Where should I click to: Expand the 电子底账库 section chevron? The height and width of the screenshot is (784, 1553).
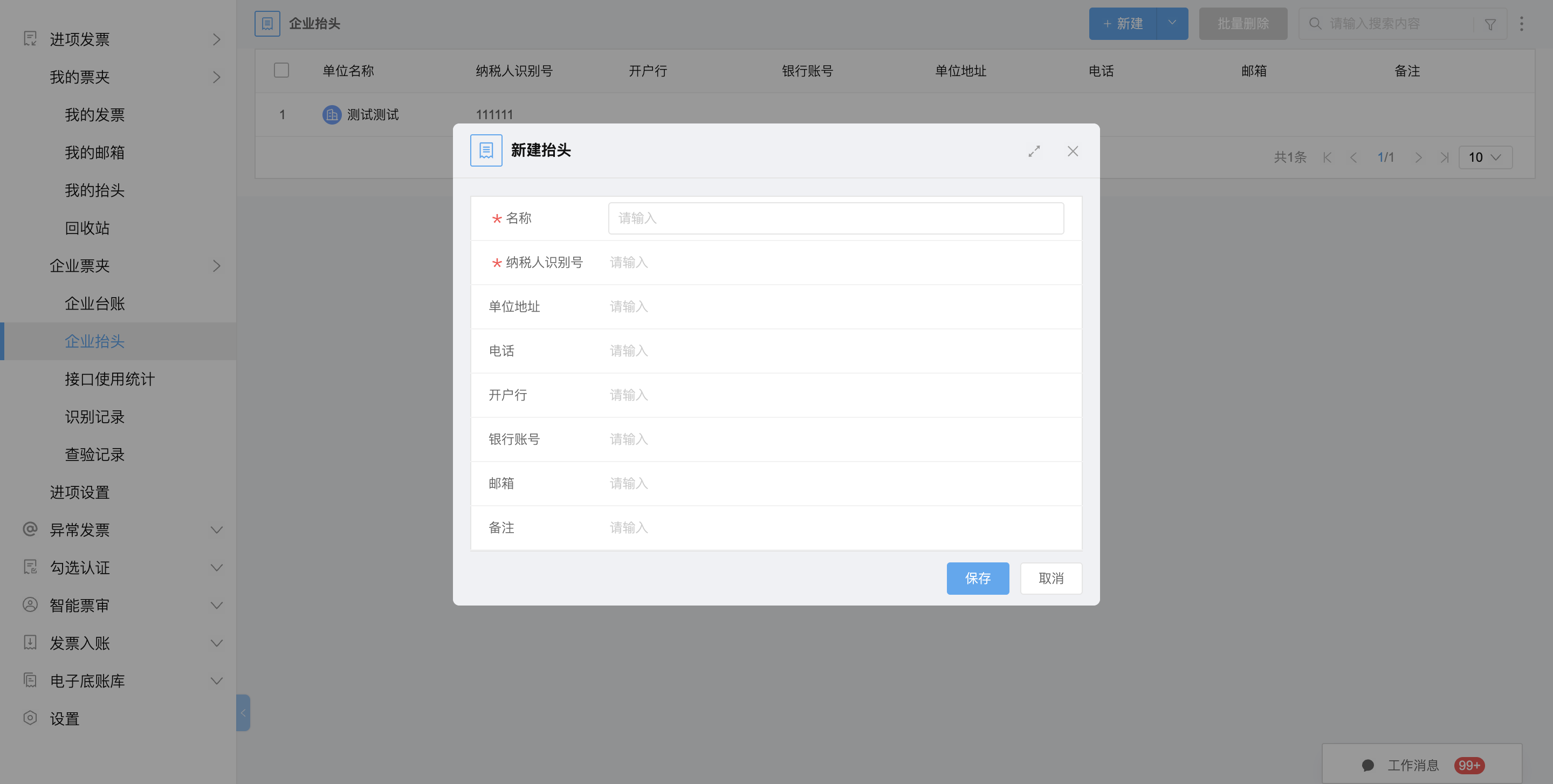216,681
